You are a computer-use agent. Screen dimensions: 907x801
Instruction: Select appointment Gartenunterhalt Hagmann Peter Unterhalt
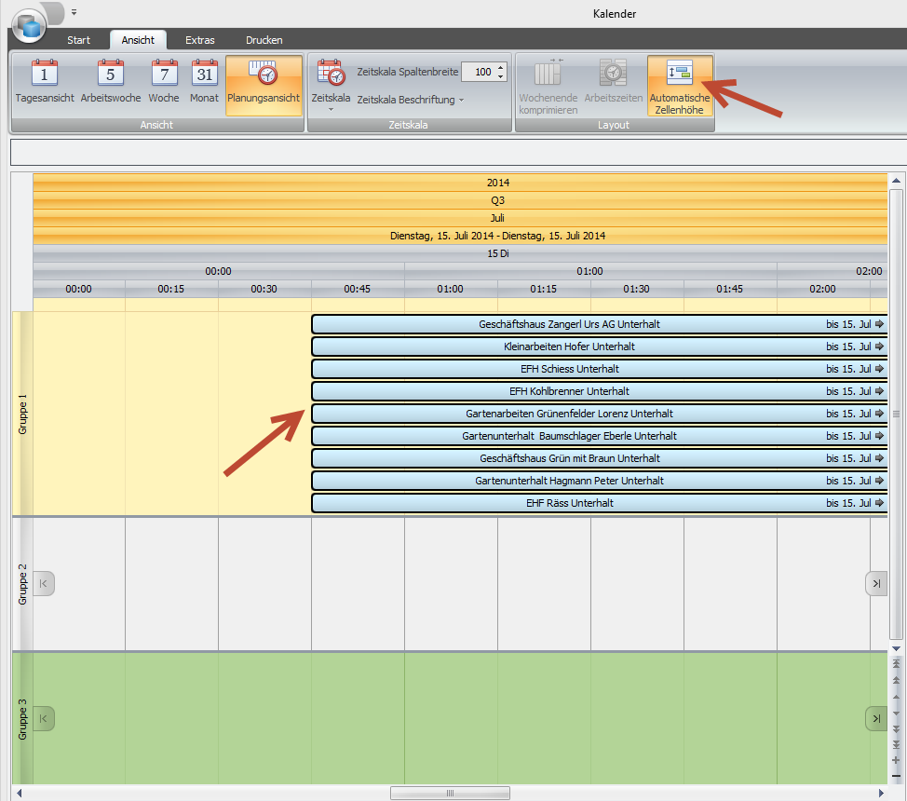[x=599, y=481]
